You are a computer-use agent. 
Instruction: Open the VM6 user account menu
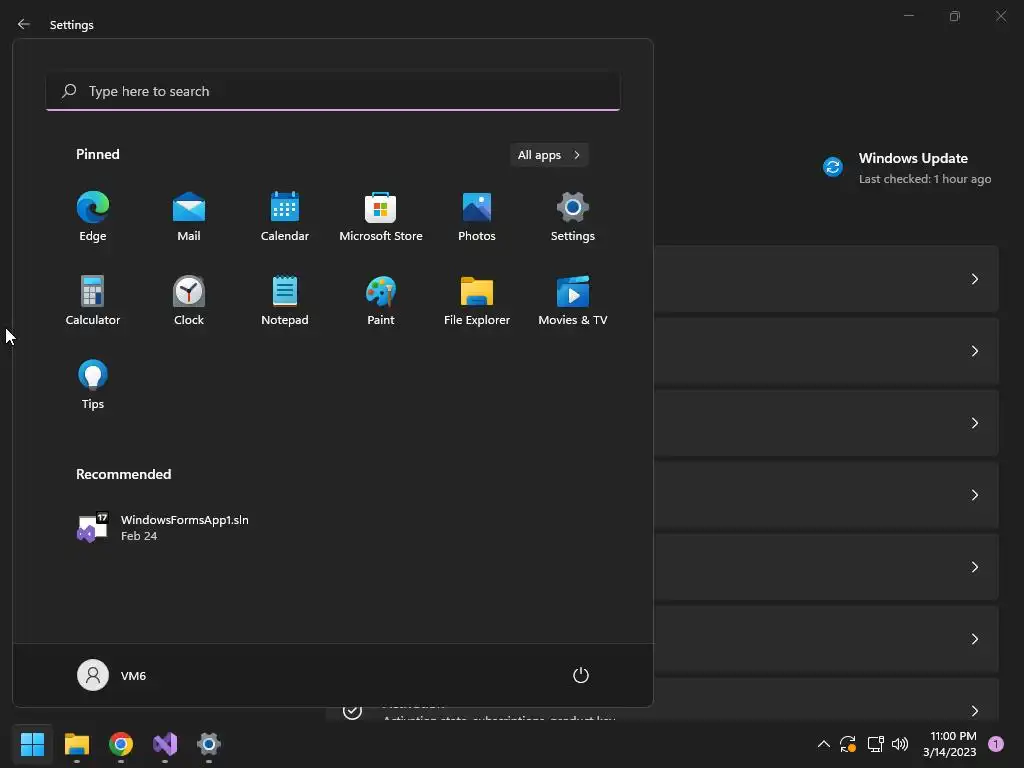pyautogui.click(x=112, y=675)
